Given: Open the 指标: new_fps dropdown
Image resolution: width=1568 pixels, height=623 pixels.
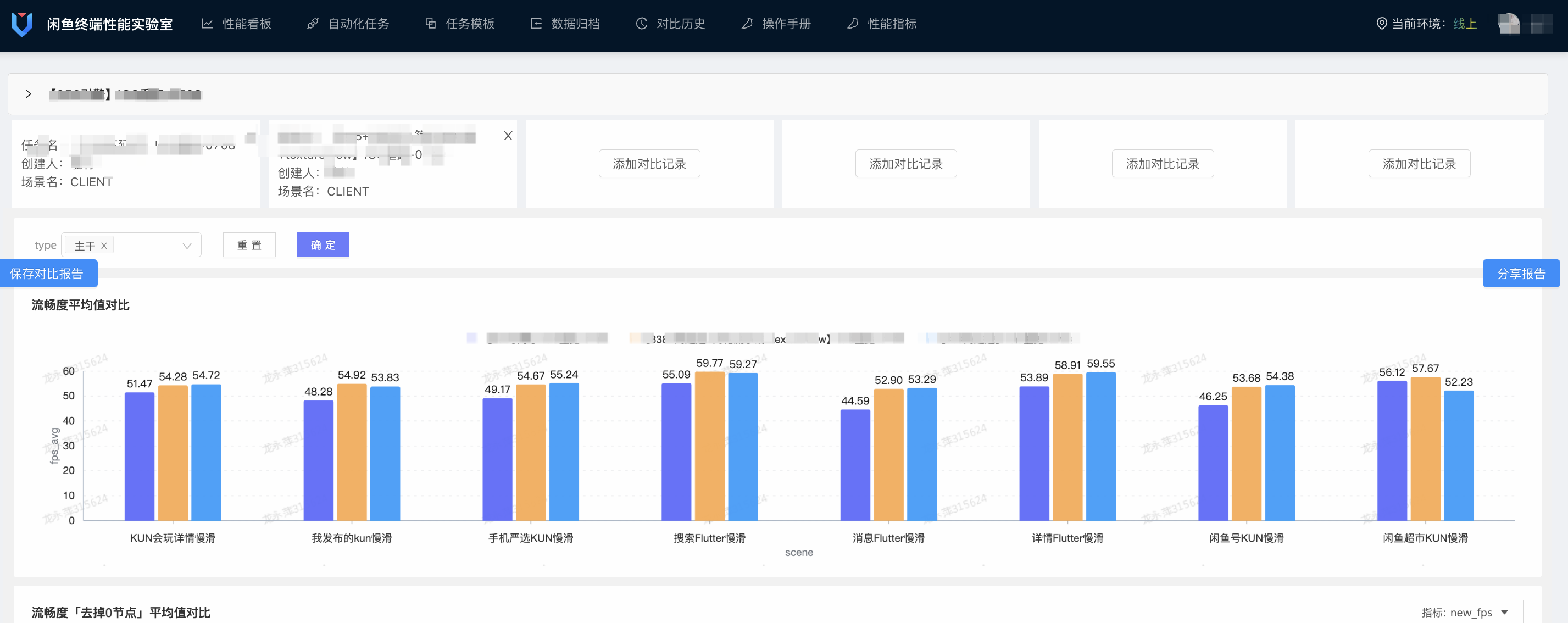Looking at the screenshot, I should pos(1465,612).
